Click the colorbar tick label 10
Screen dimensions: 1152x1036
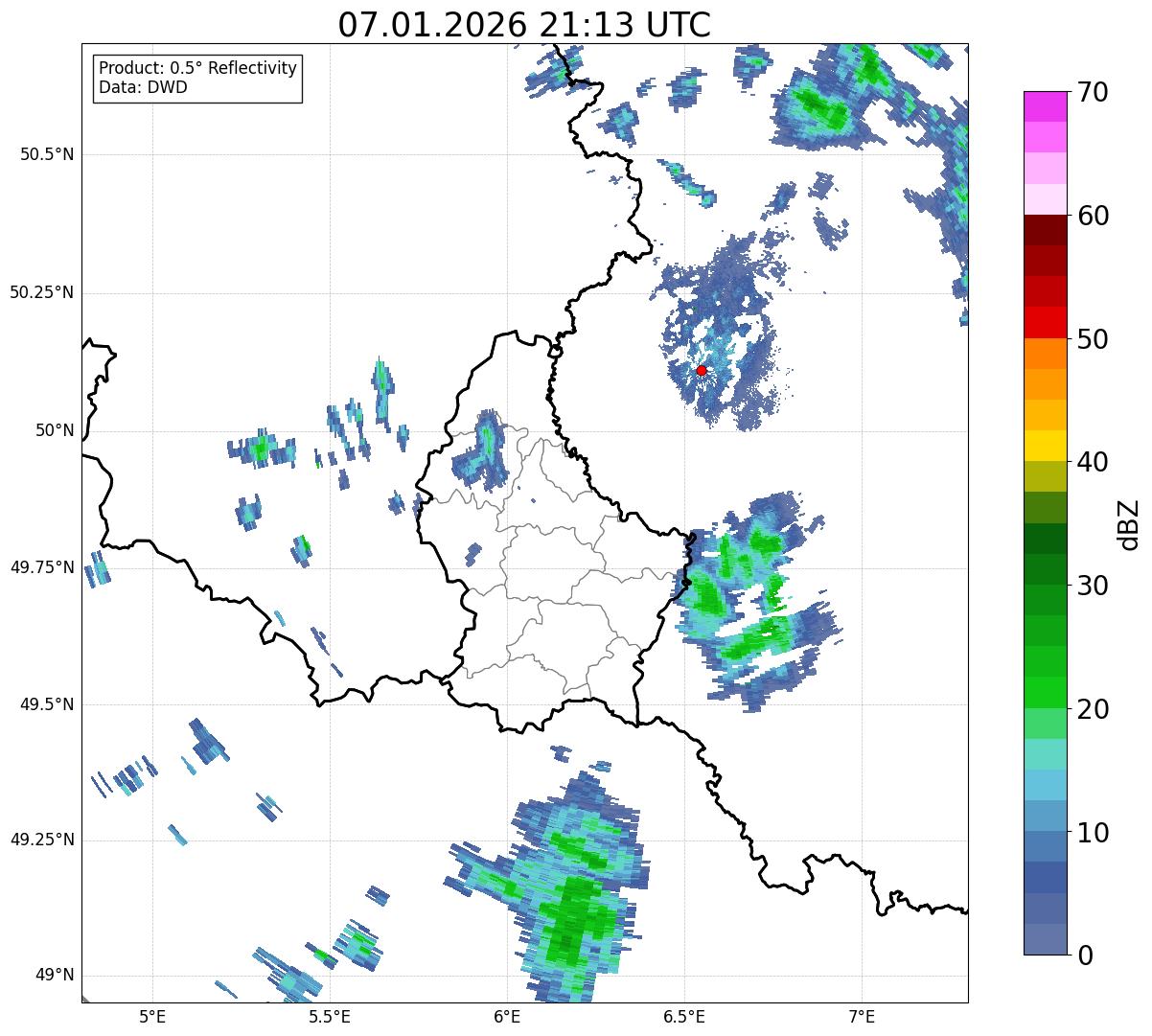(x=1093, y=833)
